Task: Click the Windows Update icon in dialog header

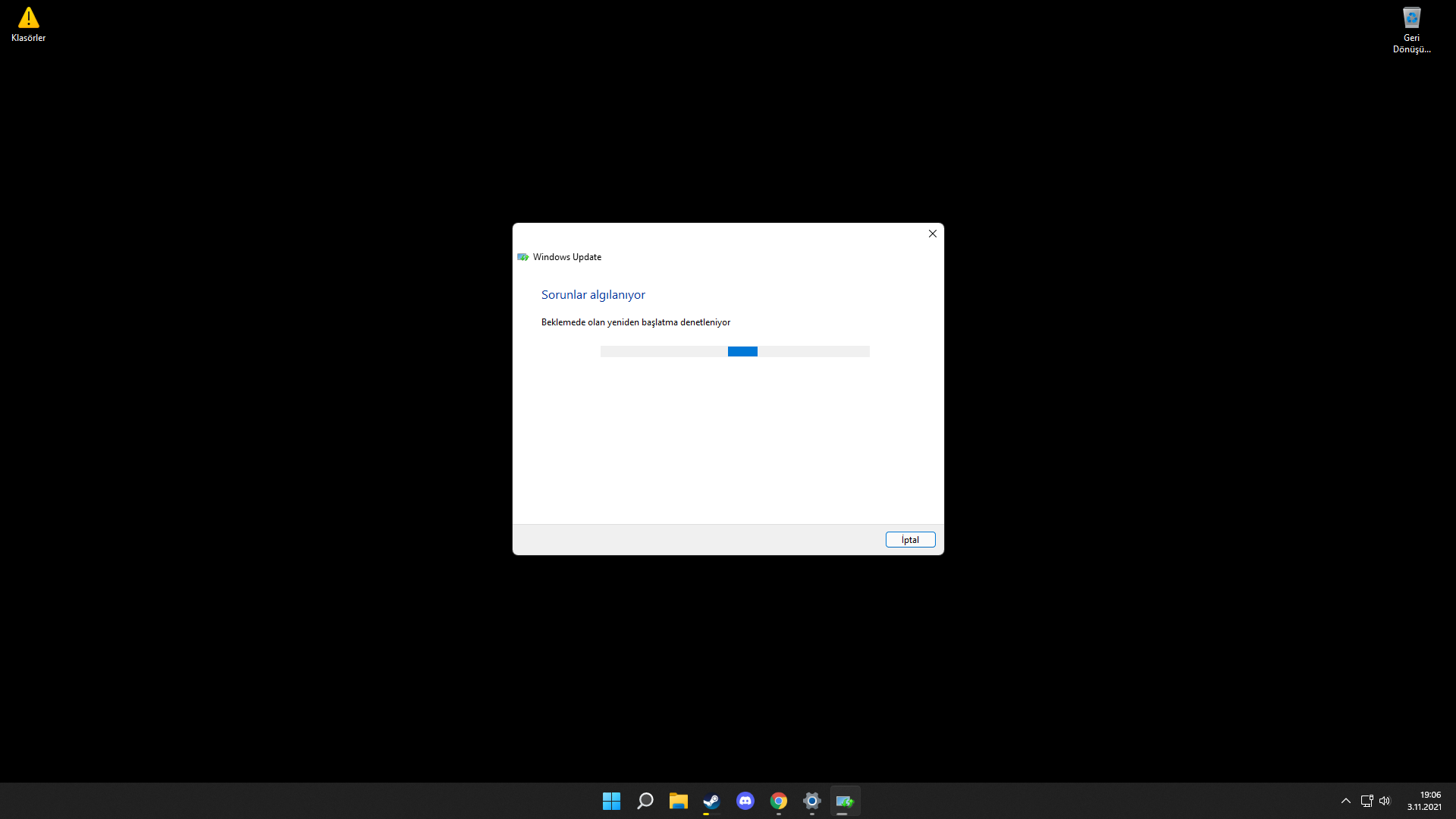Action: click(x=522, y=257)
